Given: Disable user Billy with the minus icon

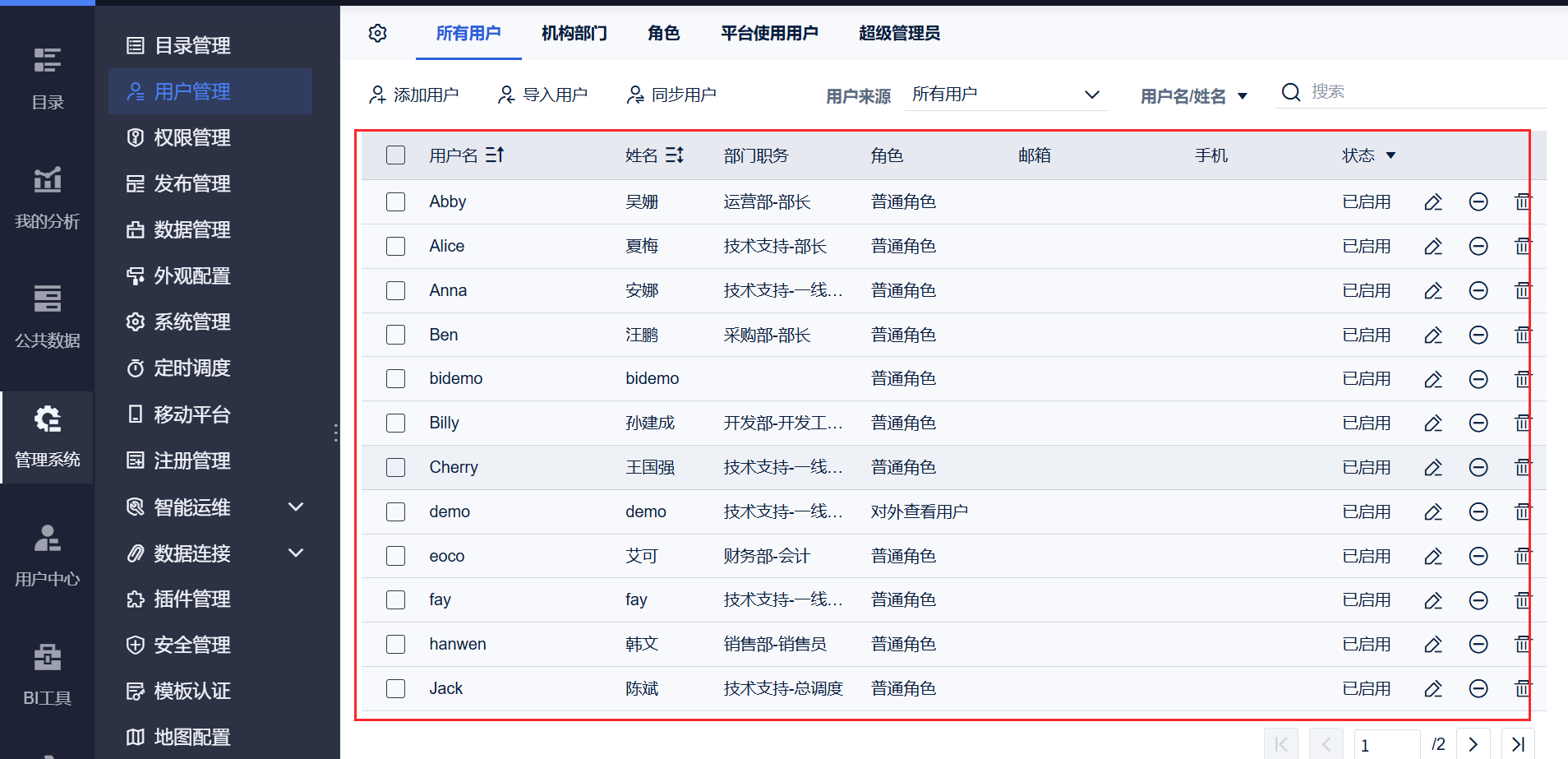Looking at the screenshot, I should [1478, 423].
